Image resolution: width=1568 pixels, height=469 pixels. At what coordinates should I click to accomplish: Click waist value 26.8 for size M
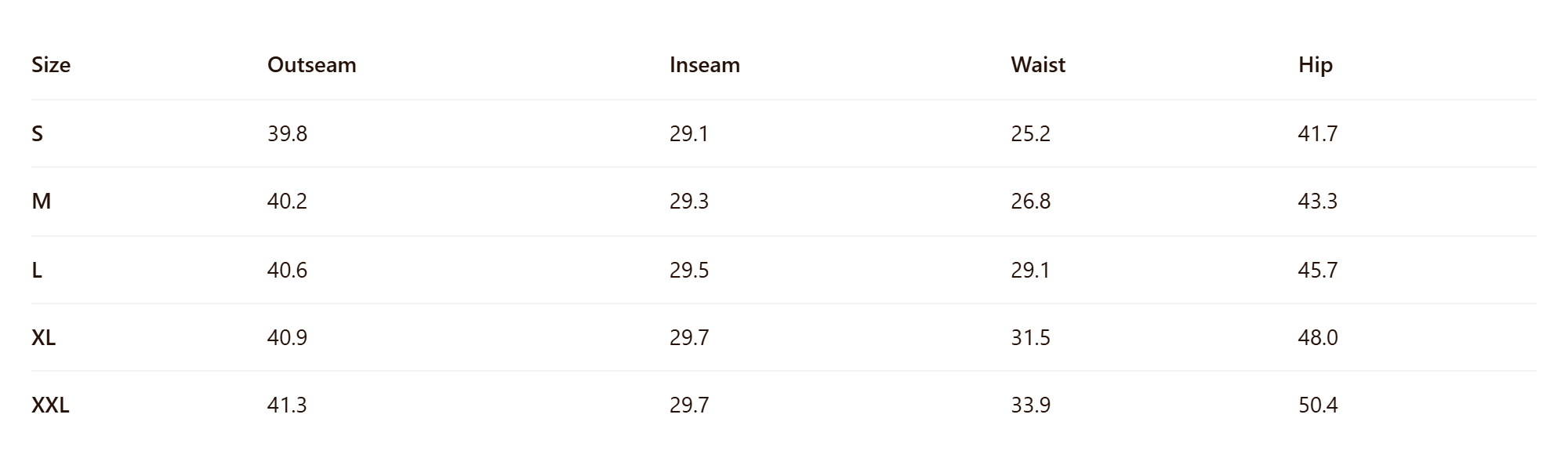pos(1030,201)
